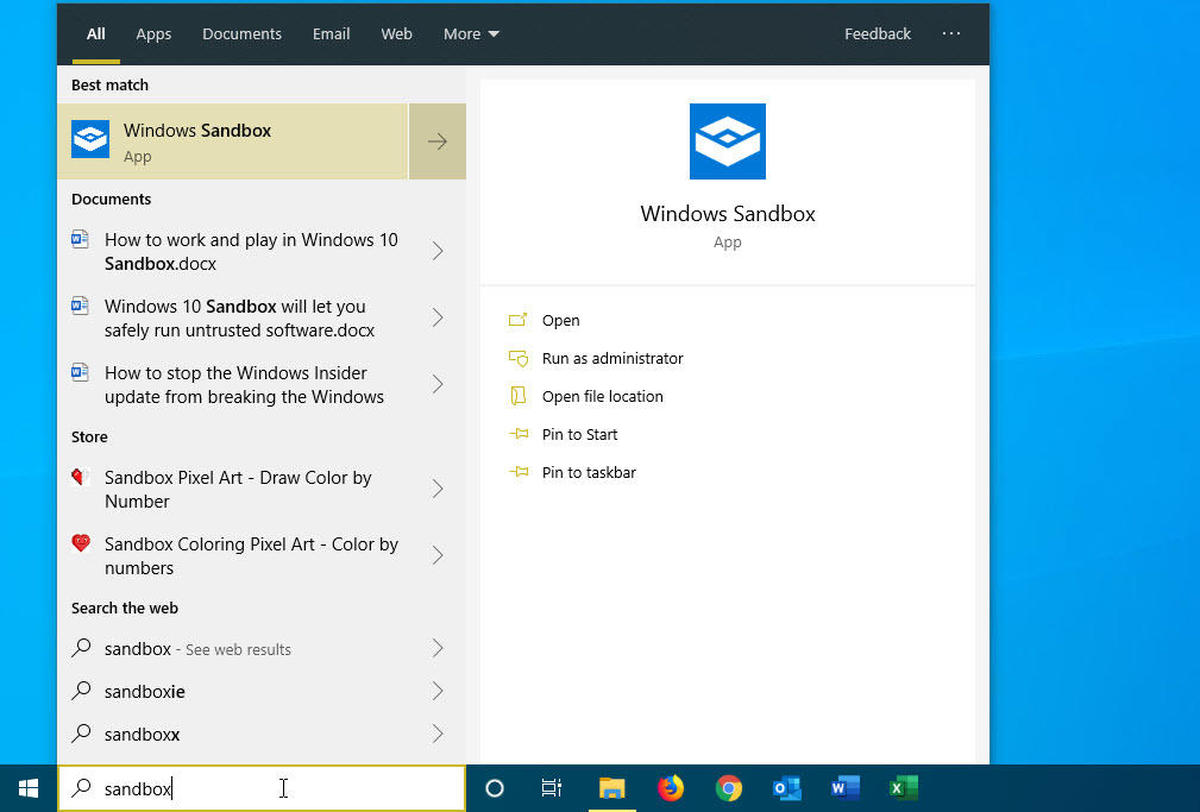Expand the sandboxie web suggestion
Viewport: 1200px width, 812px height.
437,691
